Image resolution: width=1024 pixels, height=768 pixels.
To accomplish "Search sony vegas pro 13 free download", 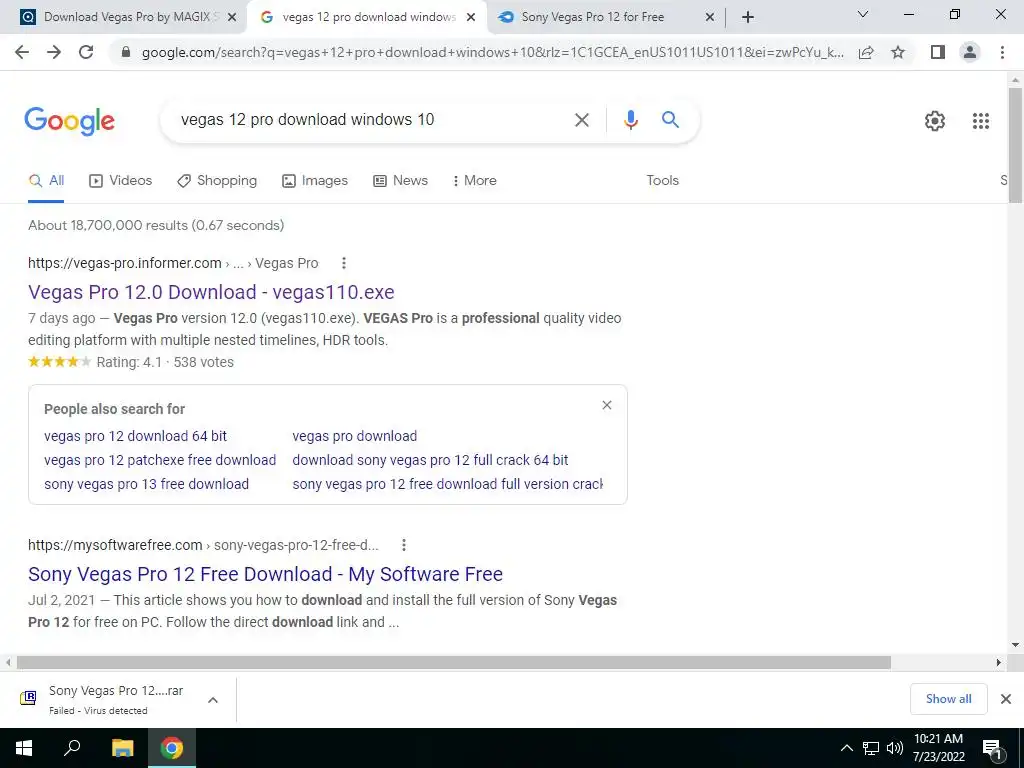I will 146,485.
